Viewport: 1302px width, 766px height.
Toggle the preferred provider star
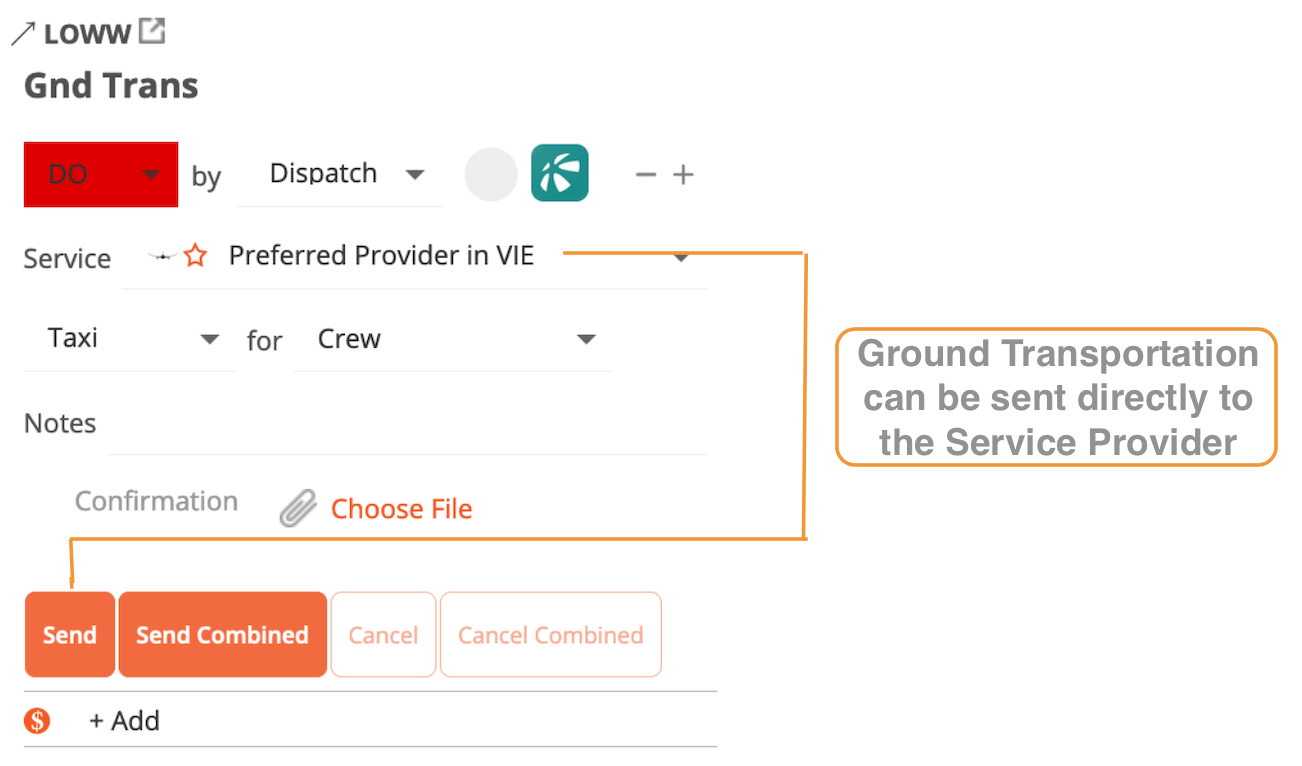196,254
